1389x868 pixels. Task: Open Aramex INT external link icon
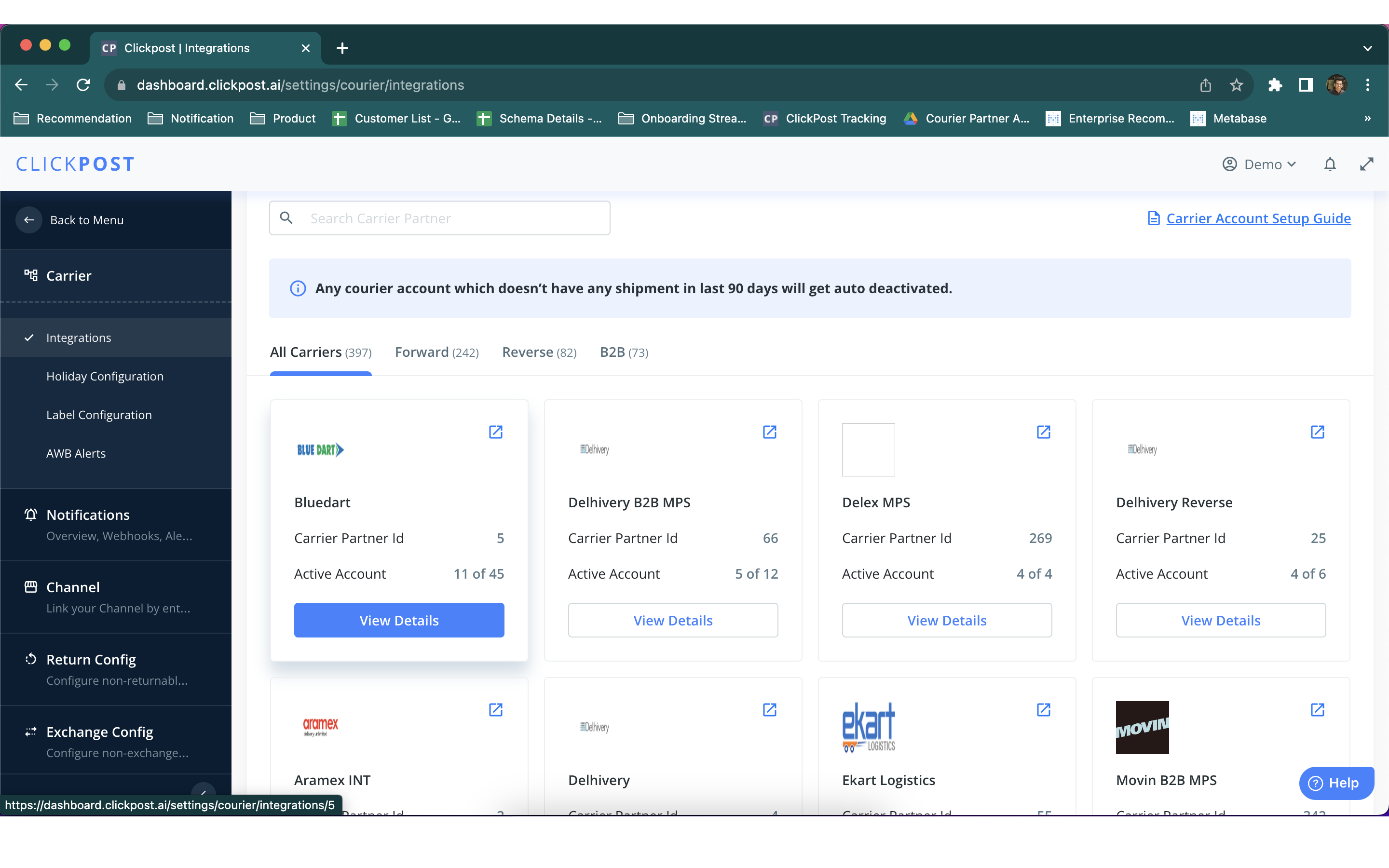pyautogui.click(x=496, y=709)
